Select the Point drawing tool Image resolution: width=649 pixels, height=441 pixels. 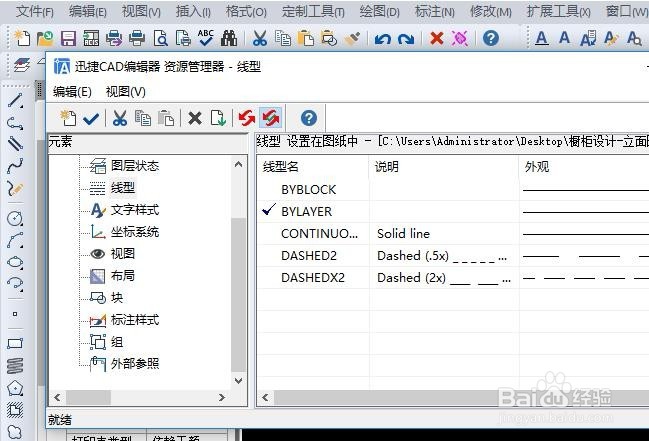click(15, 314)
